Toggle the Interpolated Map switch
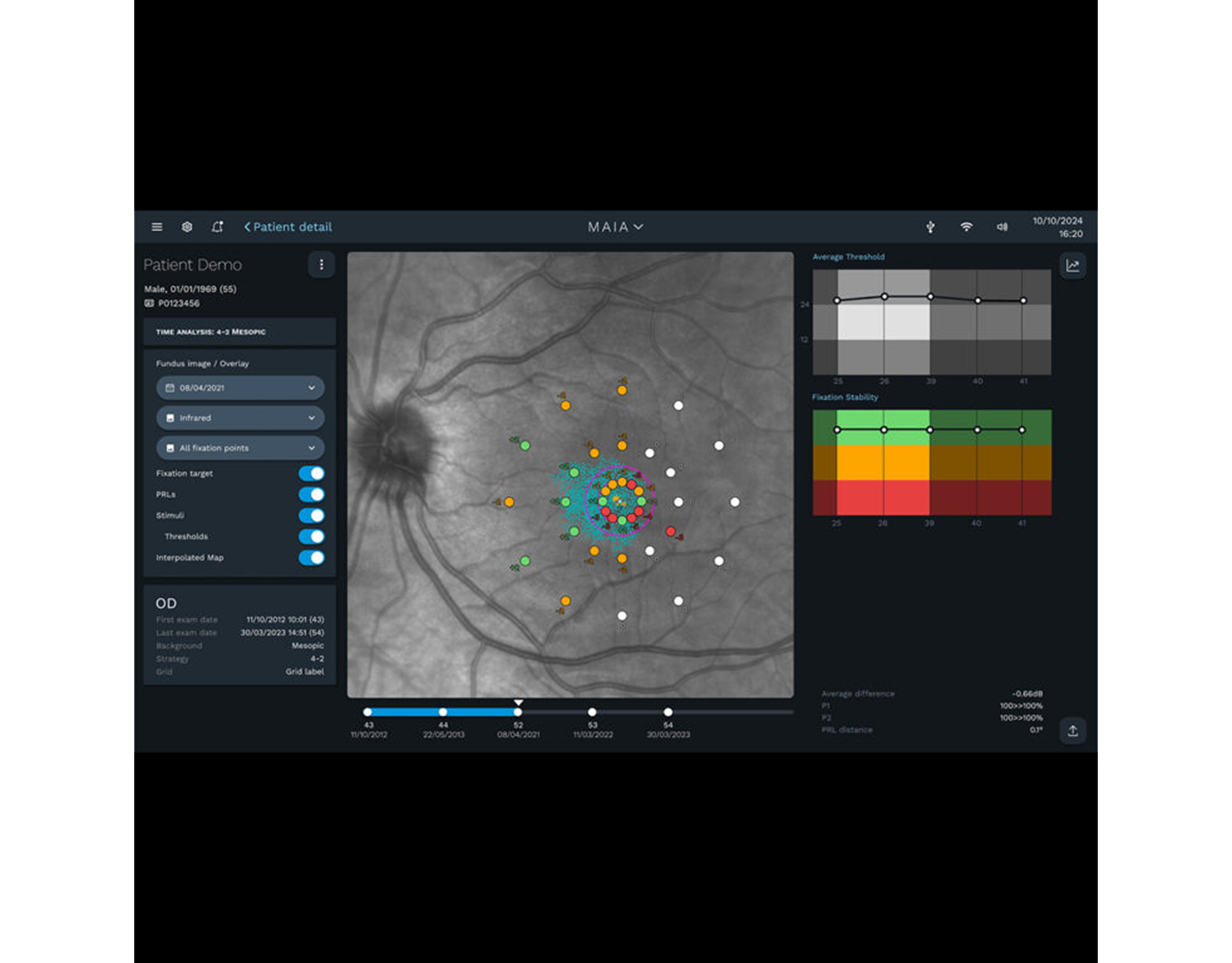The width and height of the screenshot is (1232, 963). [x=311, y=558]
